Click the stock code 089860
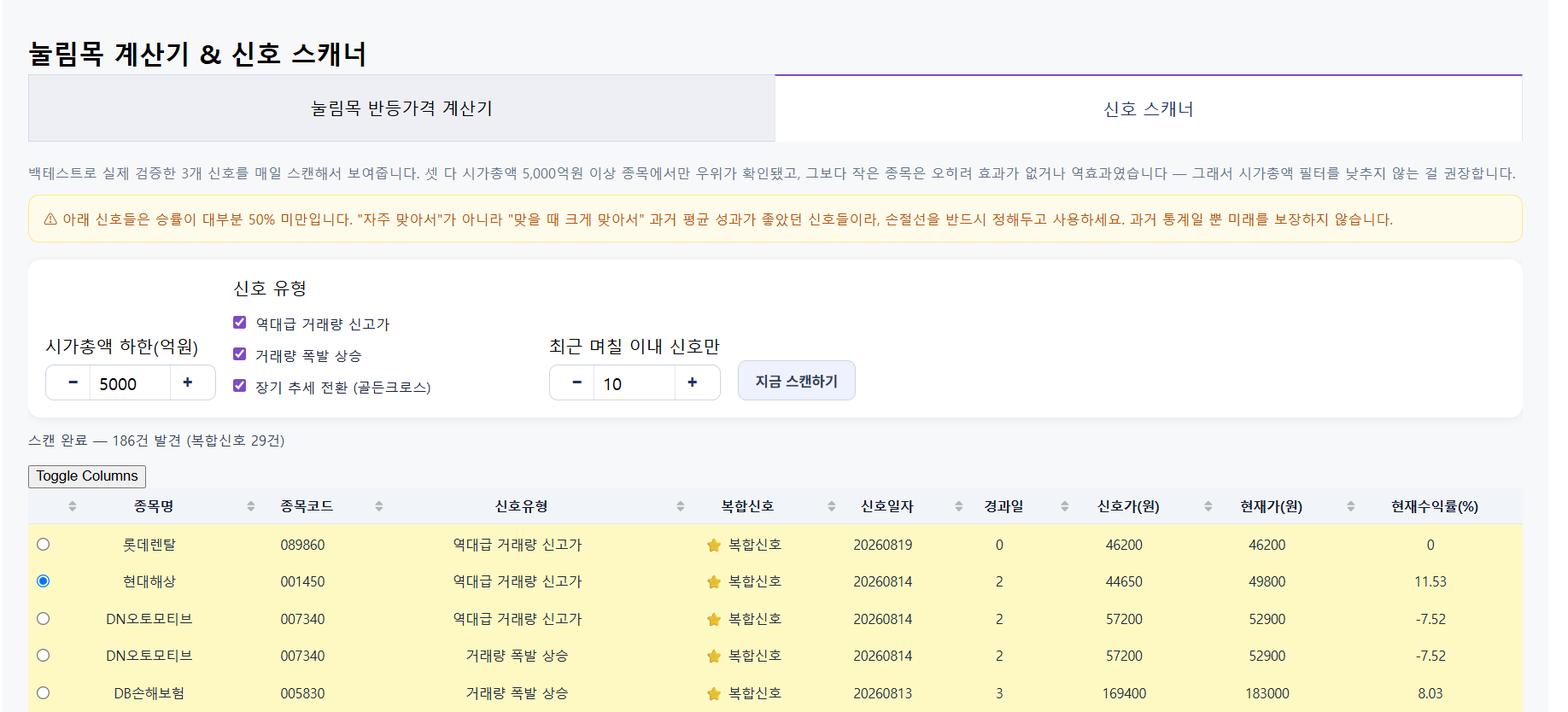Image resolution: width=1568 pixels, height=712 pixels. pos(303,545)
